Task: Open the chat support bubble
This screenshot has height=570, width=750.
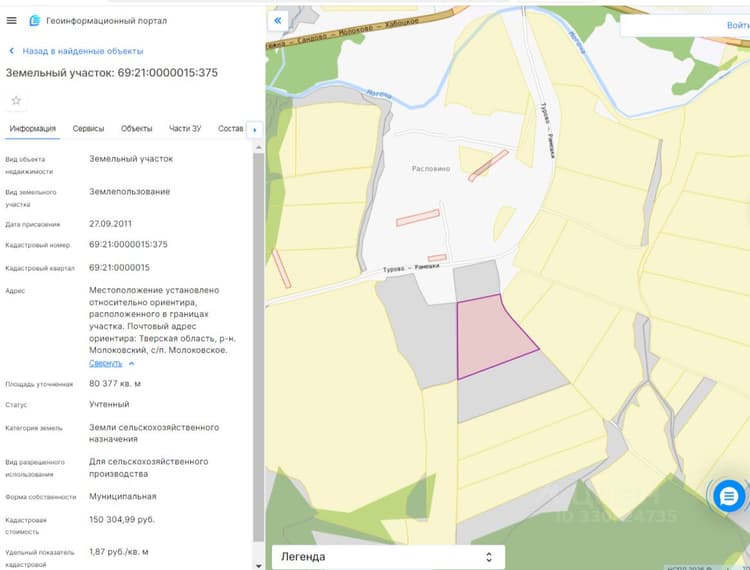Action: point(728,496)
